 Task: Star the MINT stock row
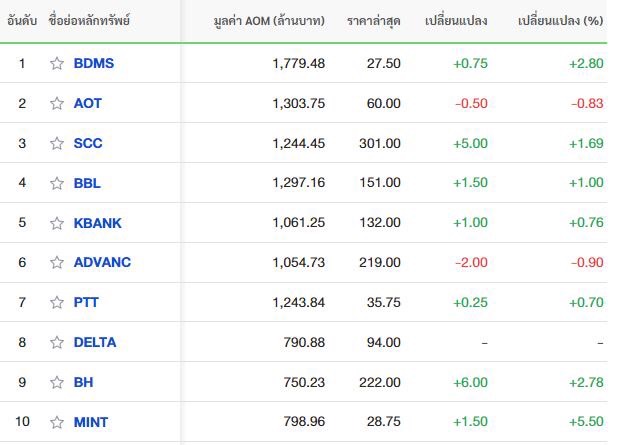(x=57, y=422)
